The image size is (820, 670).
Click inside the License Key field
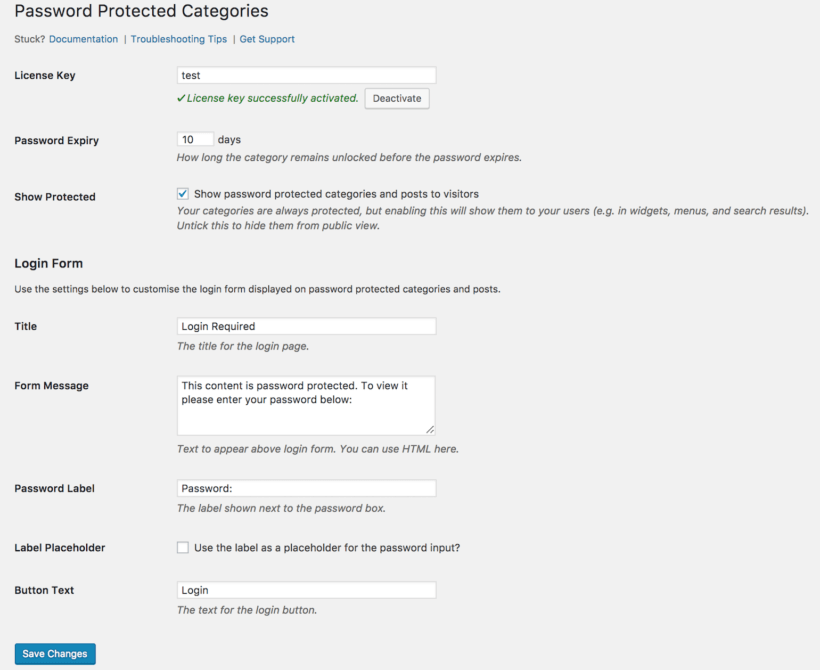(x=306, y=74)
